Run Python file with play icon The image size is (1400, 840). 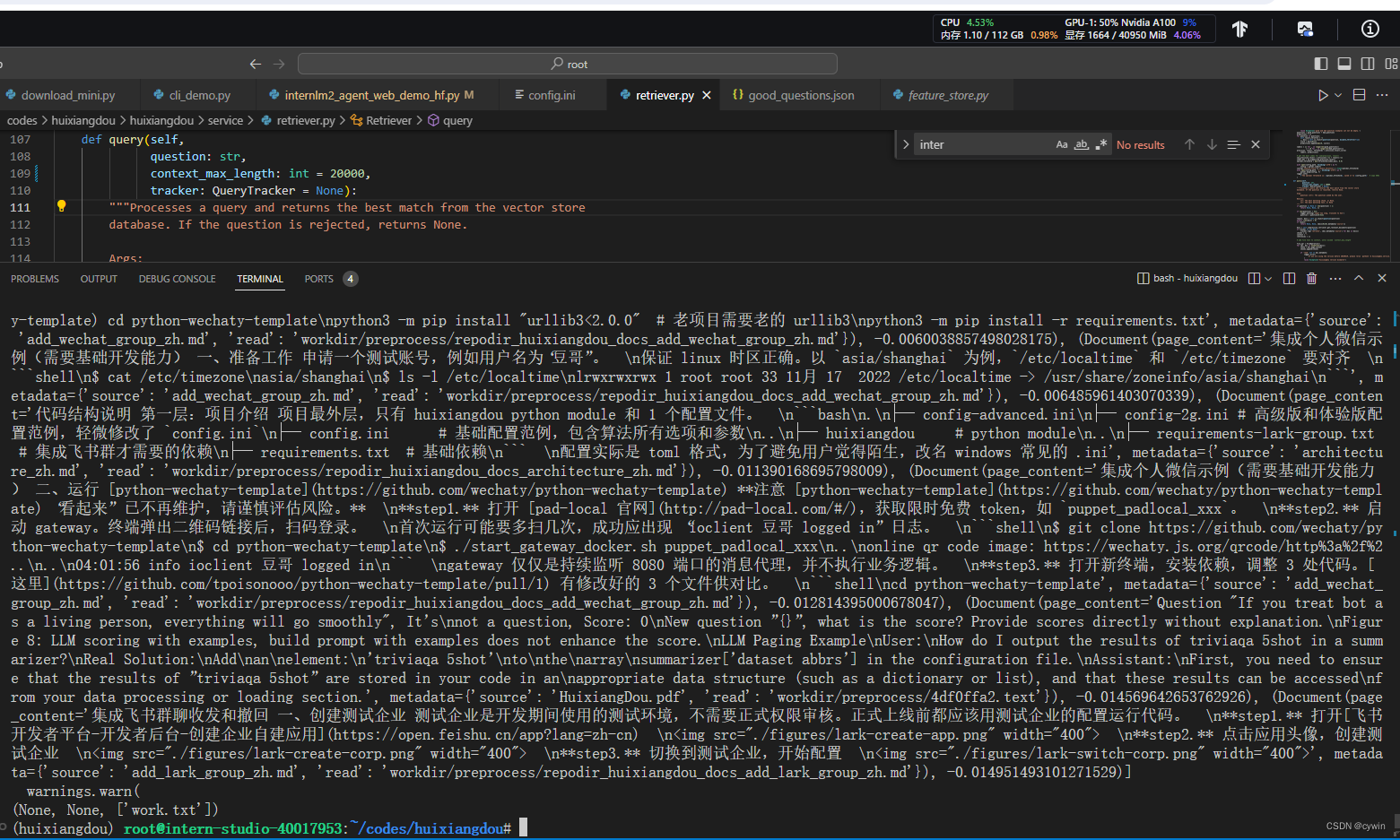tap(1322, 95)
